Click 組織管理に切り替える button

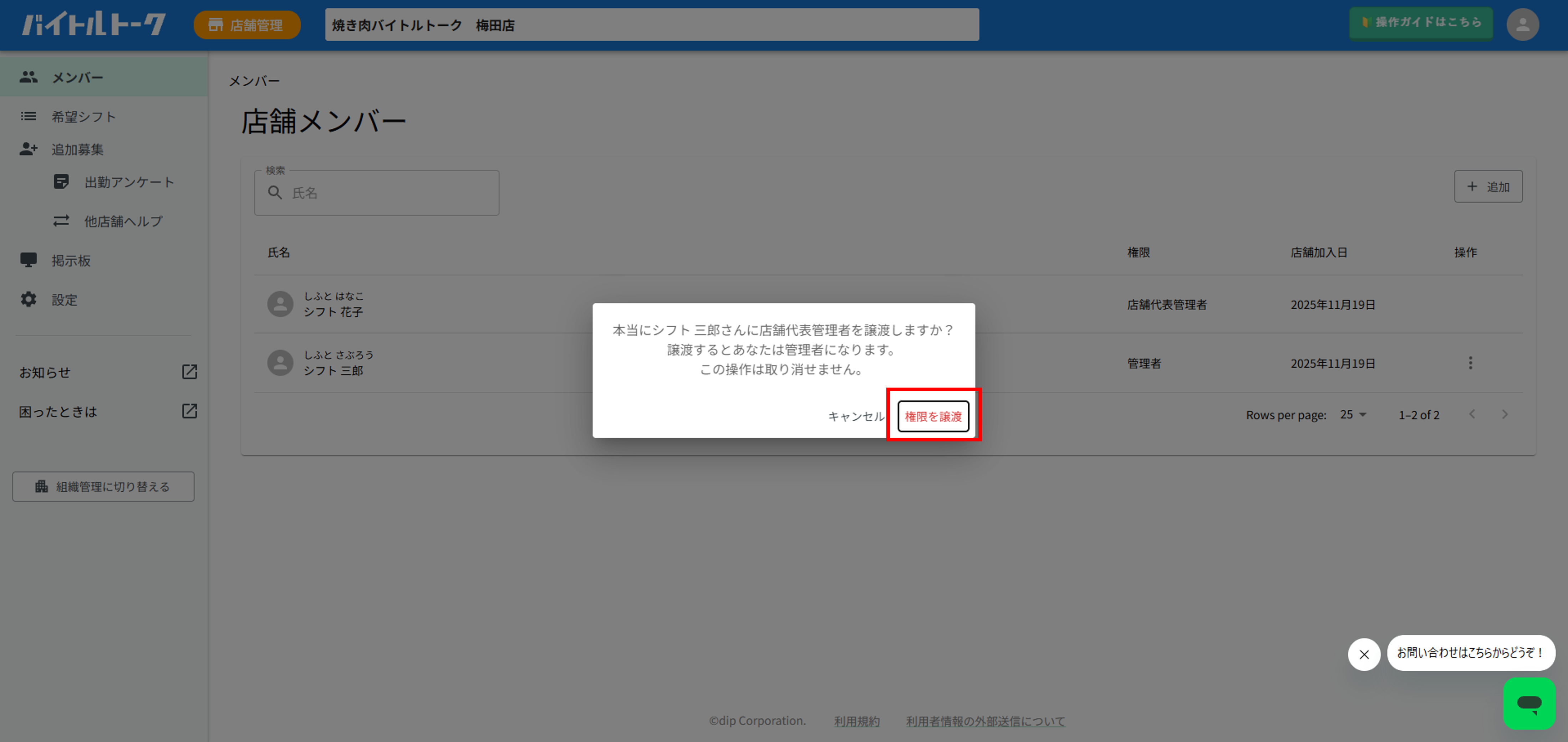[x=103, y=486]
